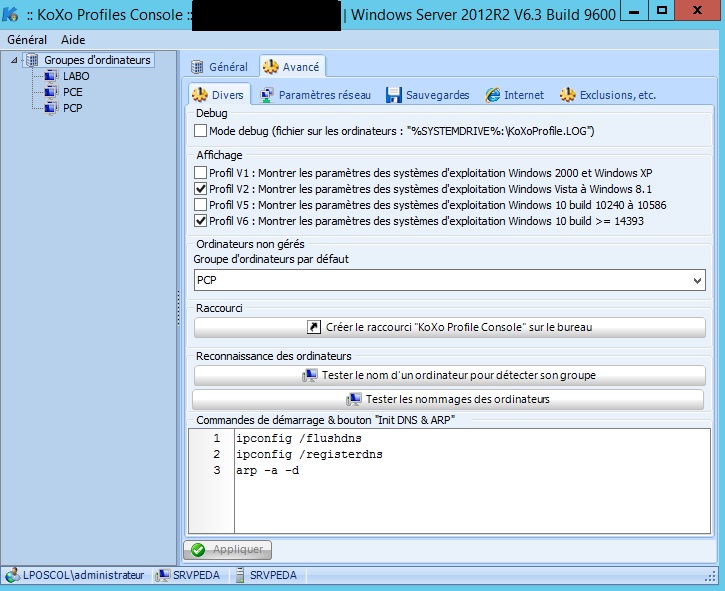Click the PCP computer group icon

coord(50,108)
